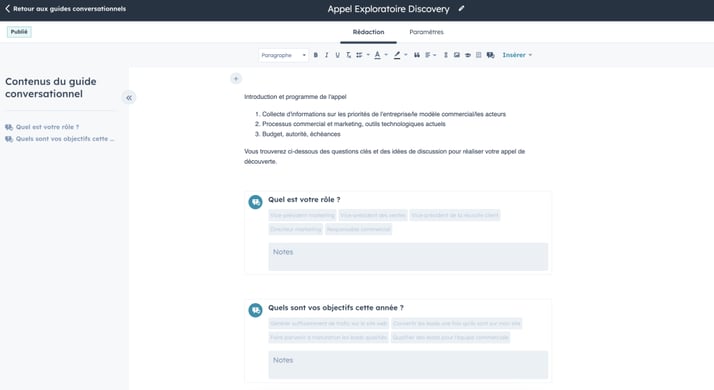Click the text Introduction et programme de l'appel
Screen dimensions: 714x390
pos(295,97)
